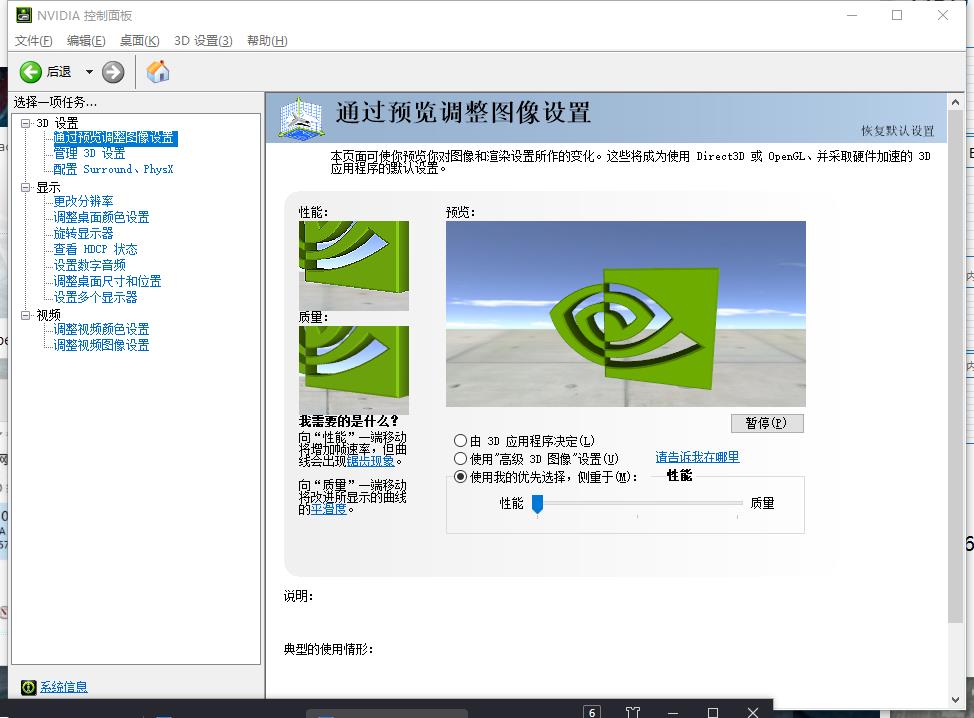Screen dimensions: 974x718
Task: Click the NVIDIA logo in title bar
Action: (23, 15)
